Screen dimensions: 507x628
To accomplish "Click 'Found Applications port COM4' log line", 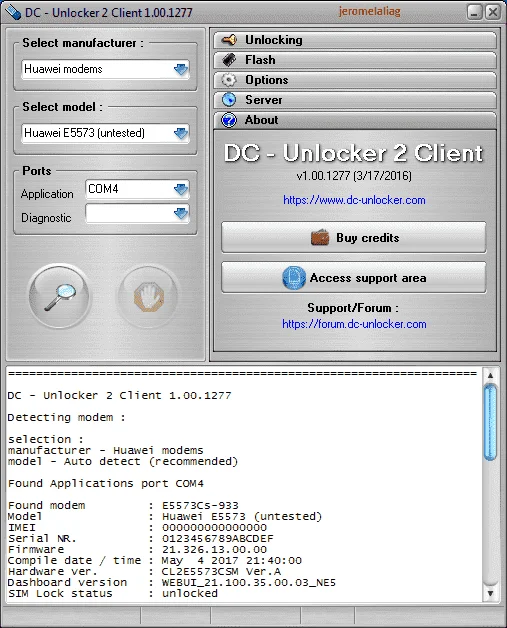I will pos(106,483).
